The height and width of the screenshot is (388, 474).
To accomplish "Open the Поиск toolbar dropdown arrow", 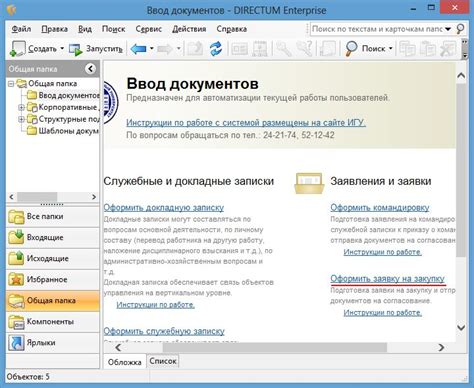I will (391, 49).
